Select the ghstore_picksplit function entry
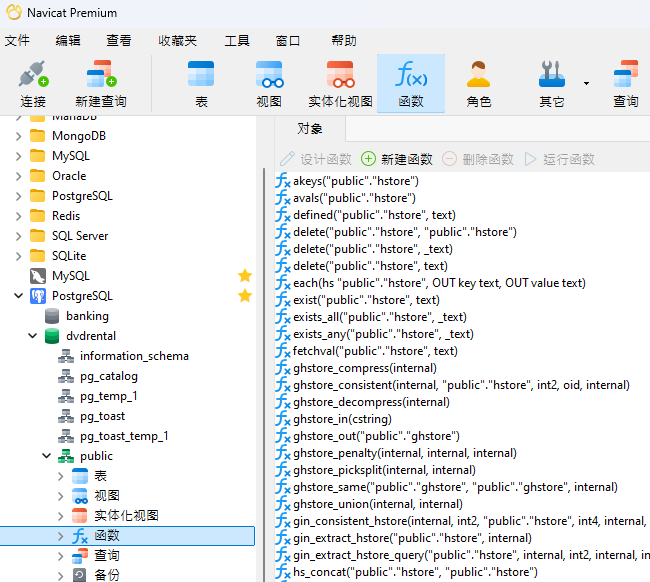The height and width of the screenshot is (582, 650). [x=384, y=470]
